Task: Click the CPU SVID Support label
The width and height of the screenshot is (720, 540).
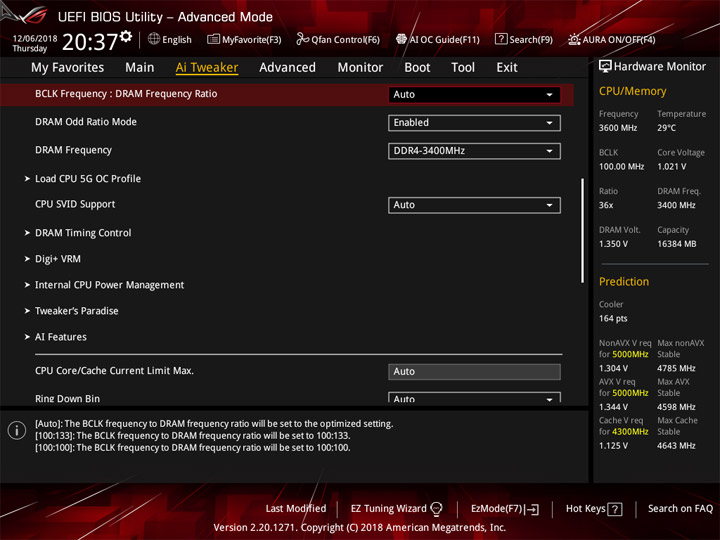Action: [x=75, y=204]
